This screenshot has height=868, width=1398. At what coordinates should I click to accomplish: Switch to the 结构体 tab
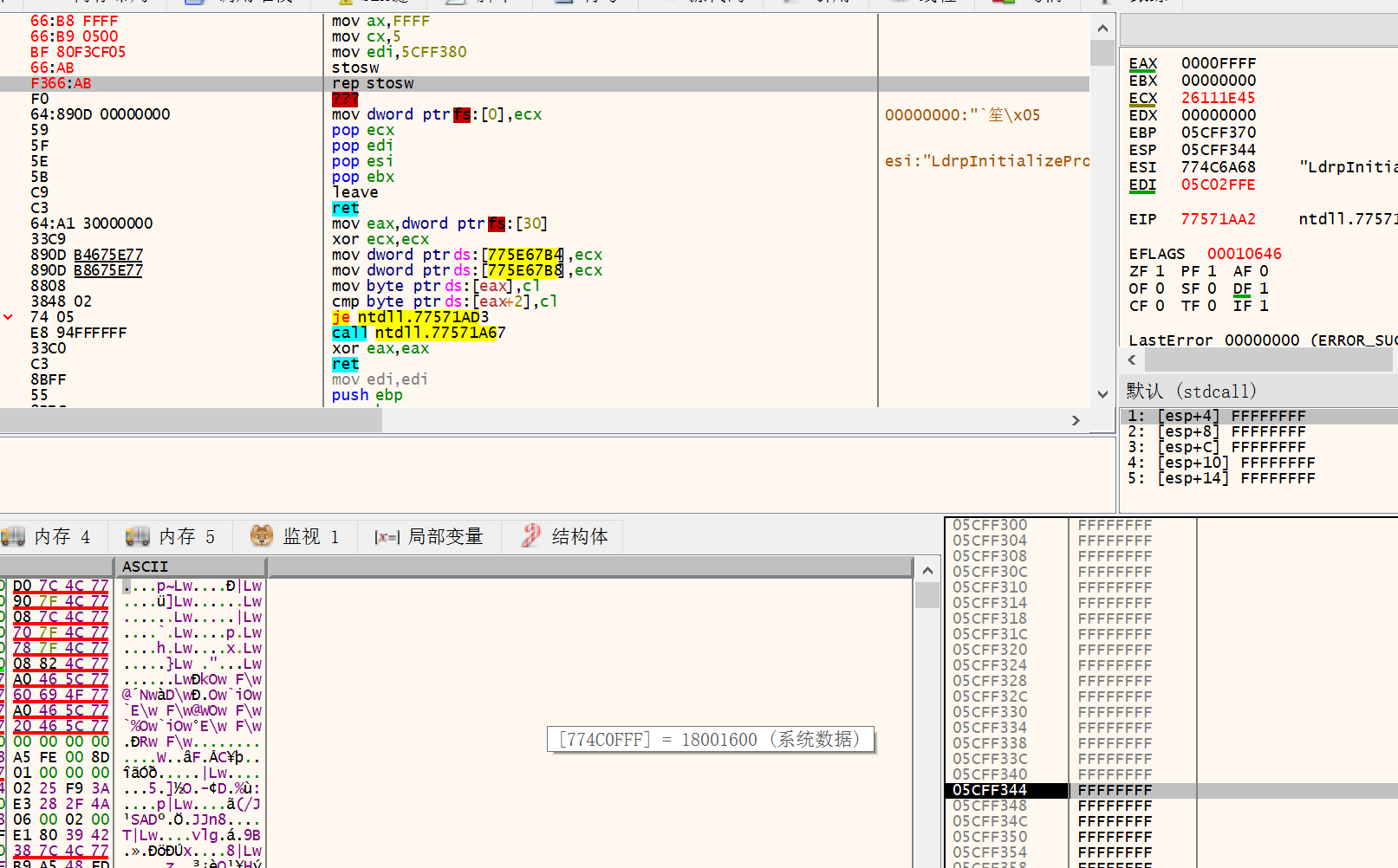pyautogui.click(x=564, y=537)
